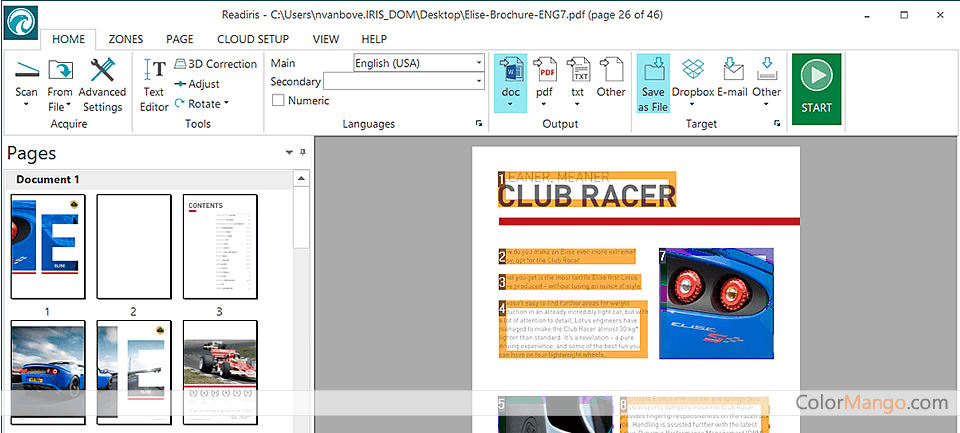This screenshot has height=433, width=960.
Task: Open Pages panel options dropdown arrow
Action: point(289,152)
